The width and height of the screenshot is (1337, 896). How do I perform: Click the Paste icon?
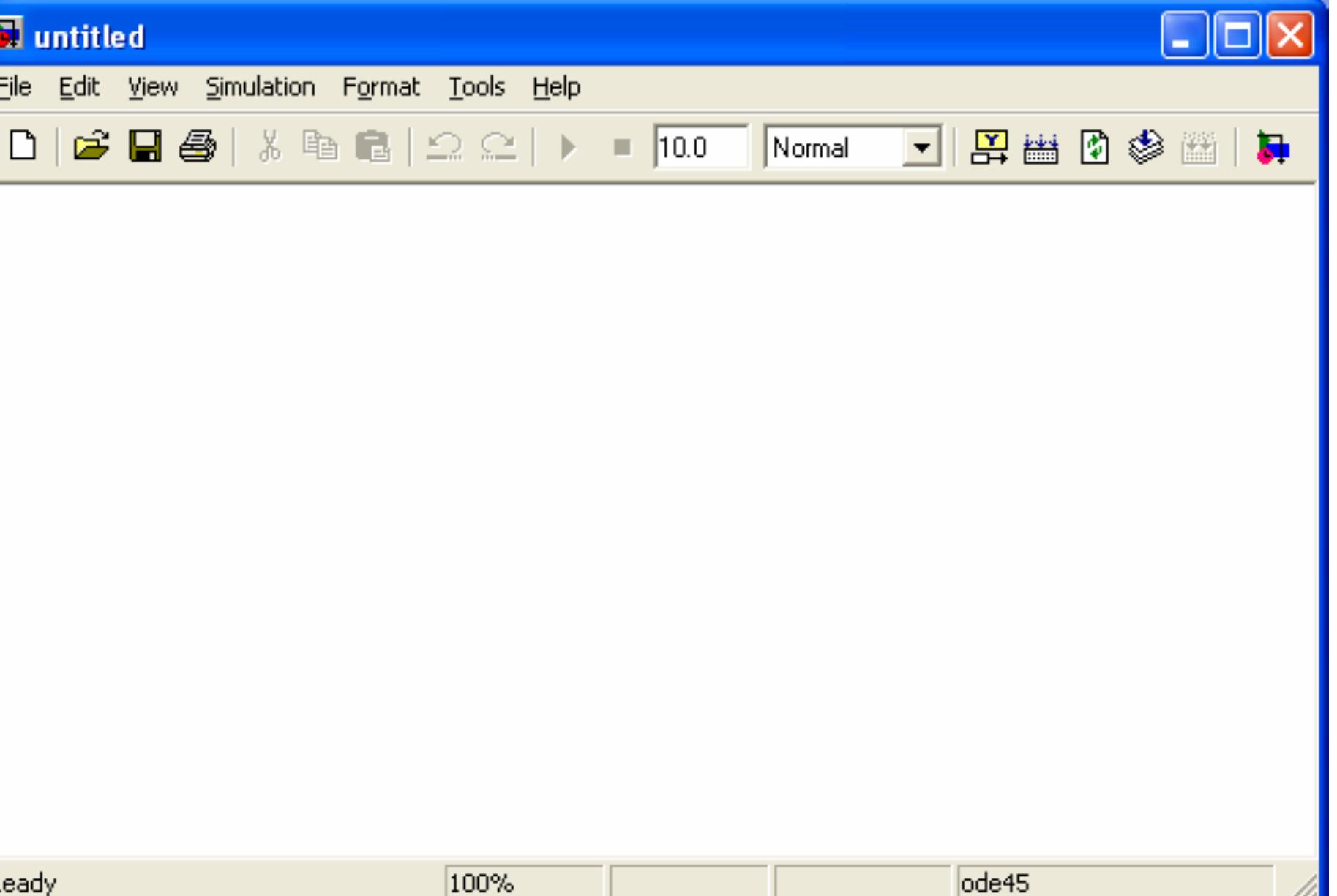click(373, 146)
